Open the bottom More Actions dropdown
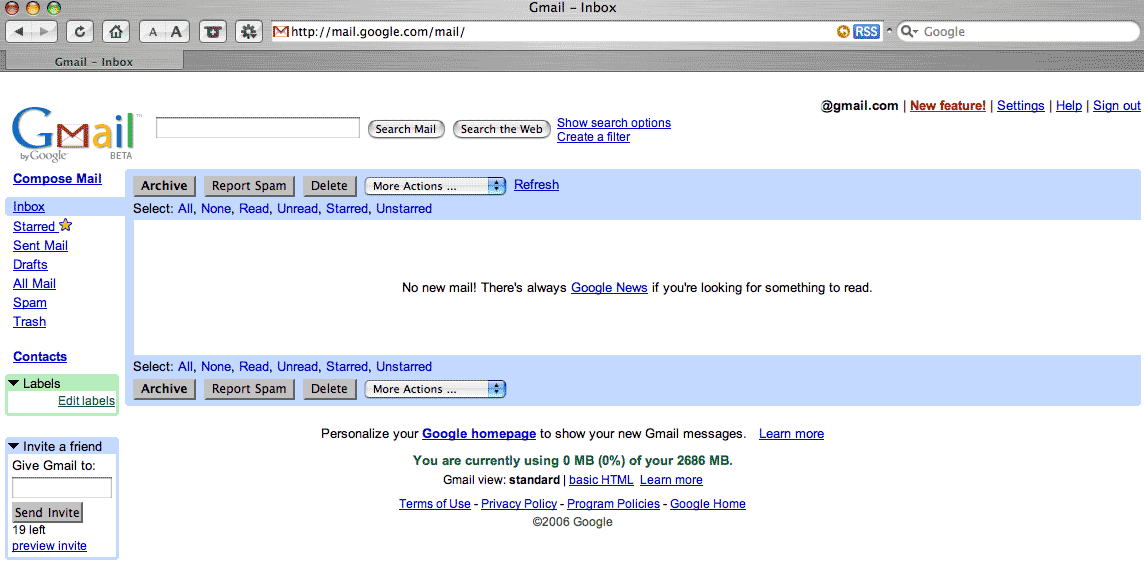The width and height of the screenshot is (1144, 577). (436, 389)
